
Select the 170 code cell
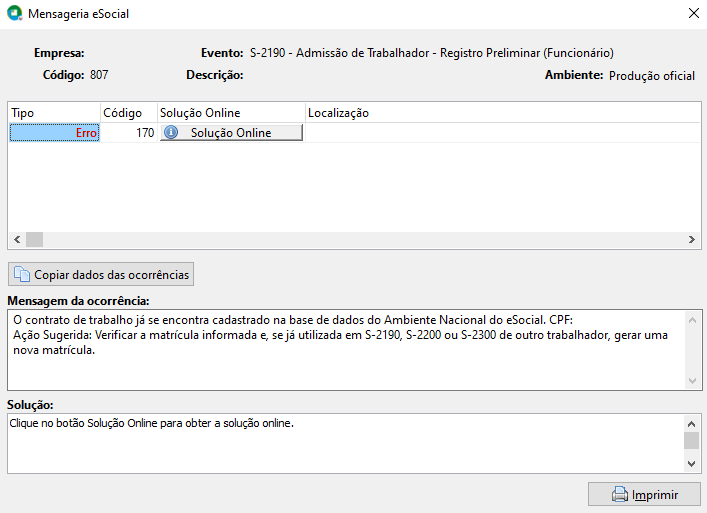[129, 133]
